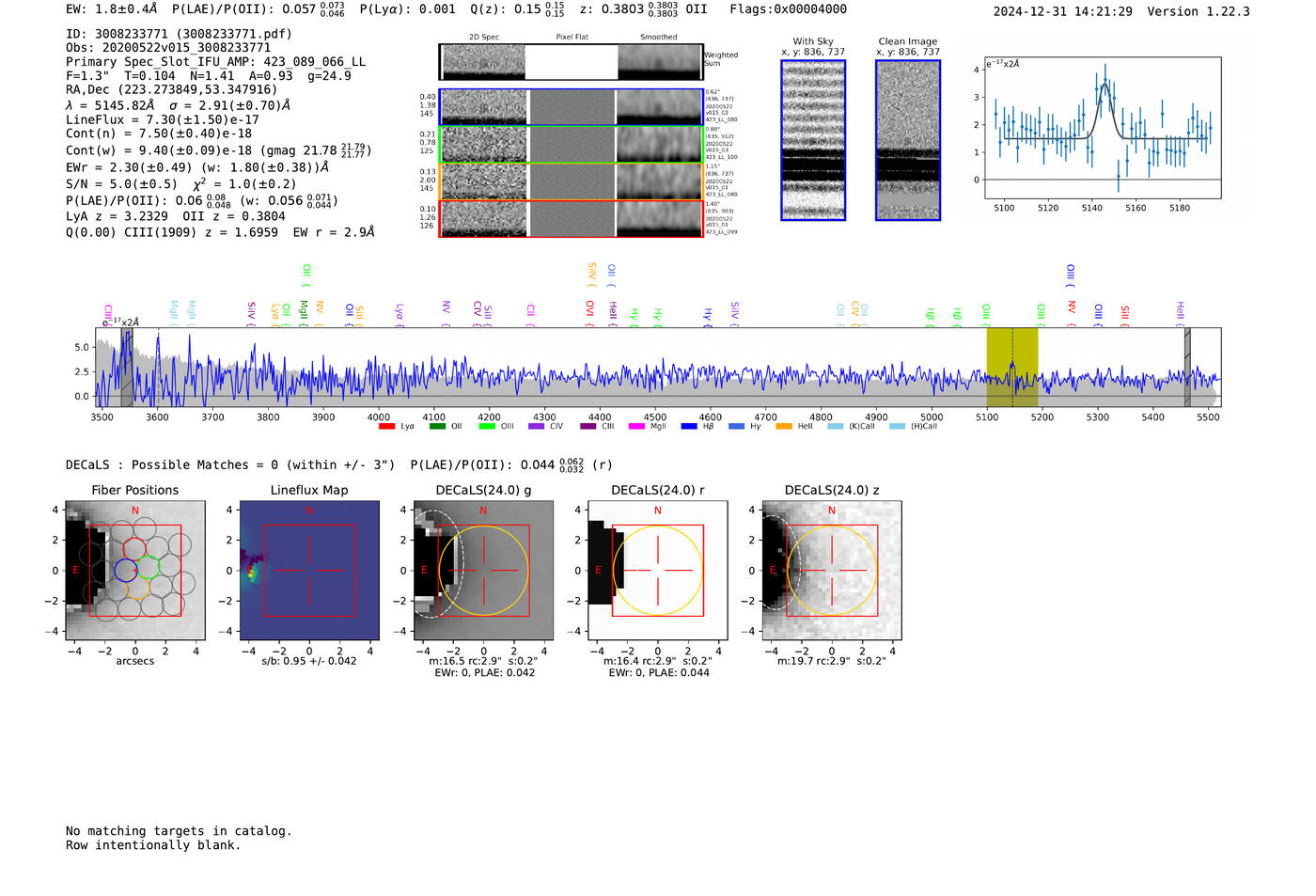This screenshot has height=896, width=1316.
Task: Click the yellow highlighted region in full spectrum
Action: pyautogui.click(x=1012, y=367)
